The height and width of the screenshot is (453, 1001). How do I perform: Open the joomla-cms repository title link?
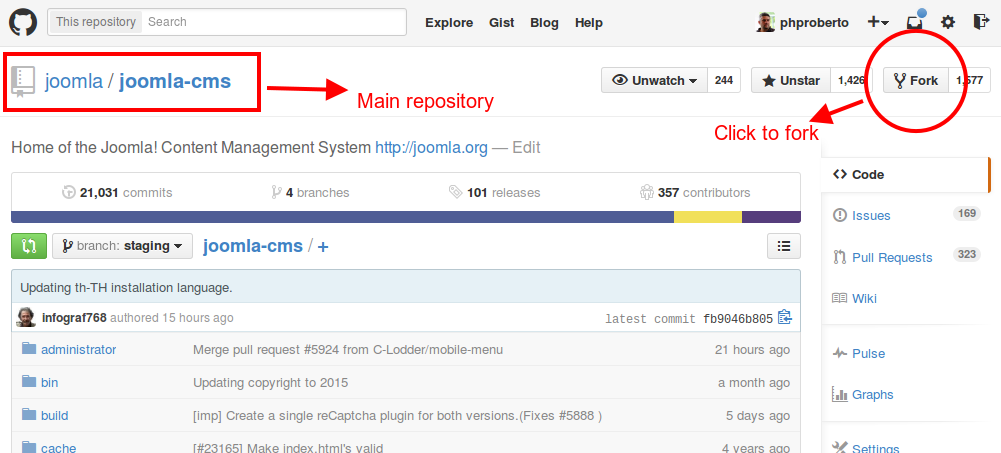click(175, 82)
